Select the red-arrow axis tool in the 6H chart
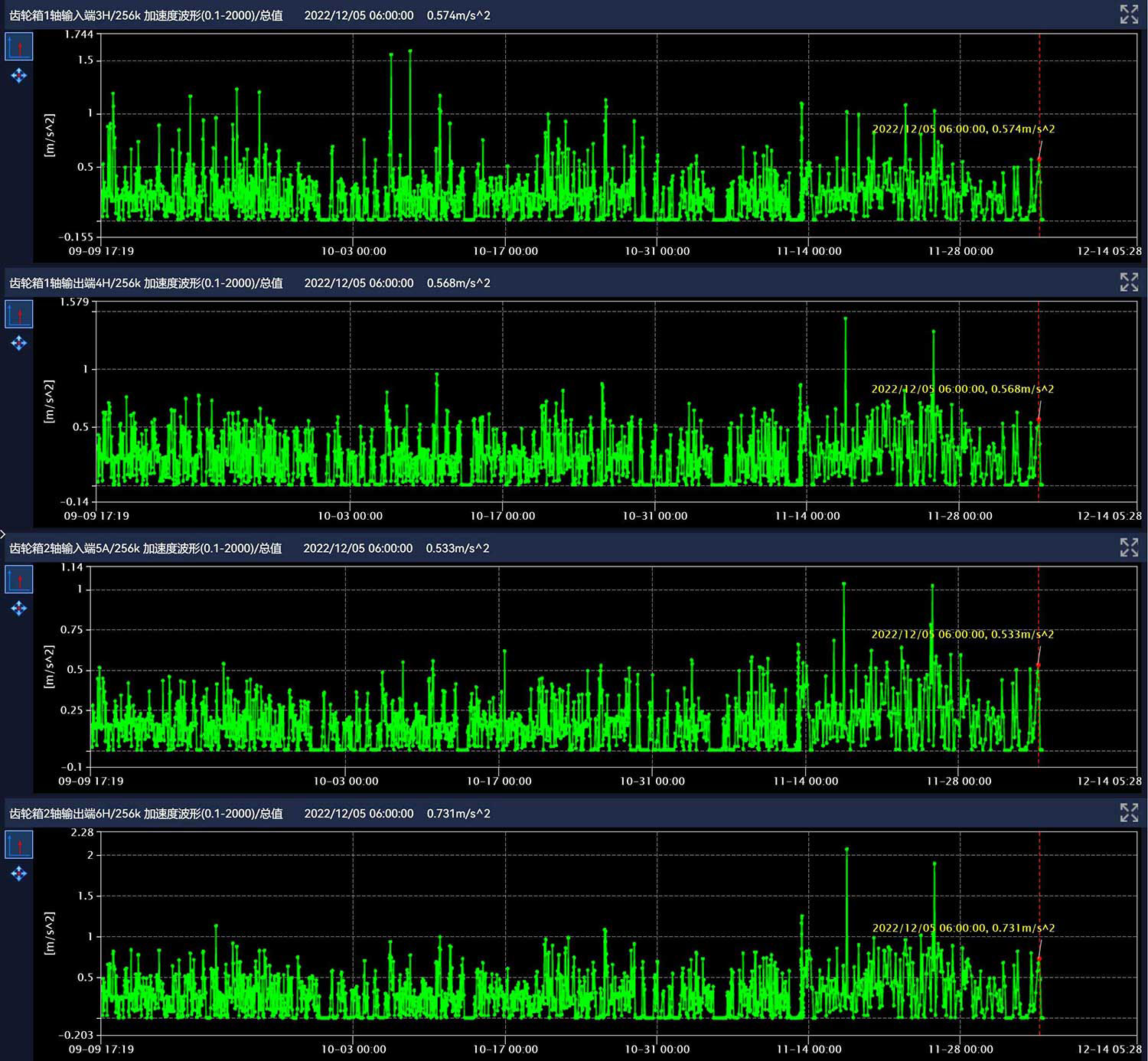Viewport: 1148px width, 1061px height. (x=19, y=845)
